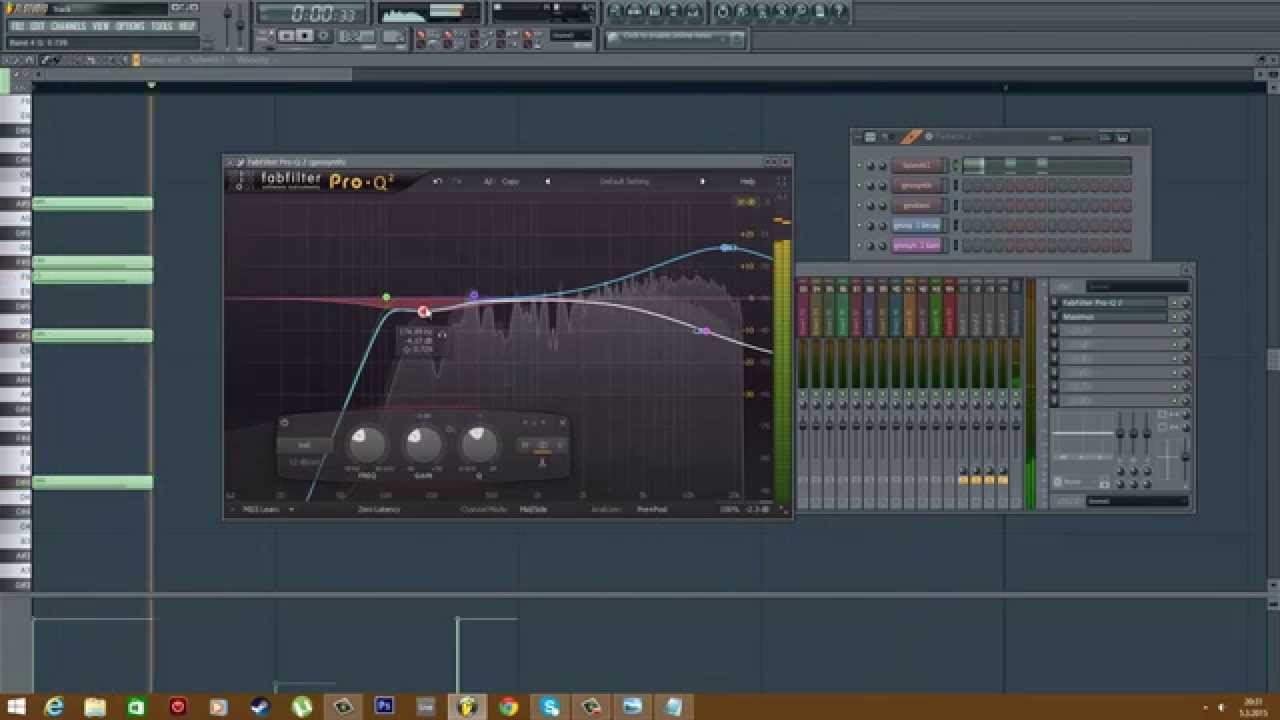The image size is (1280, 720).
Task: Delete the band via the X icon
Action: [x=563, y=421]
